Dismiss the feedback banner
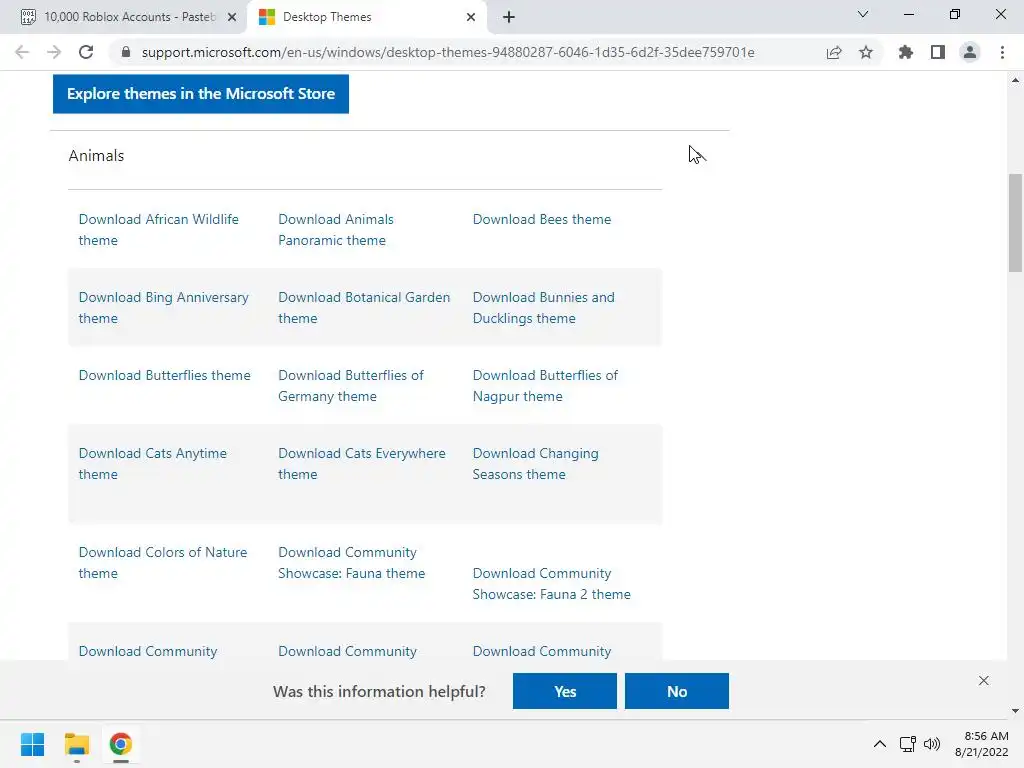The height and width of the screenshot is (768, 1024). click(984, 680)
